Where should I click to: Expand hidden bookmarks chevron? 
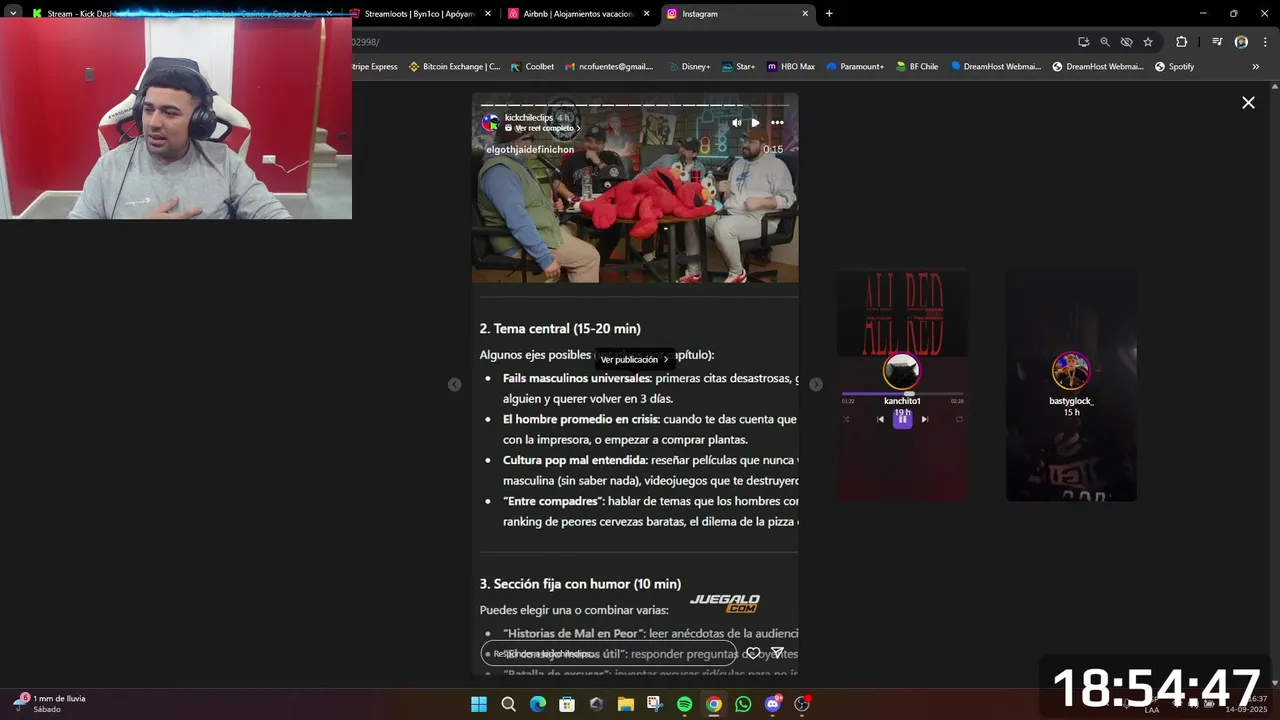(1256, 67)
